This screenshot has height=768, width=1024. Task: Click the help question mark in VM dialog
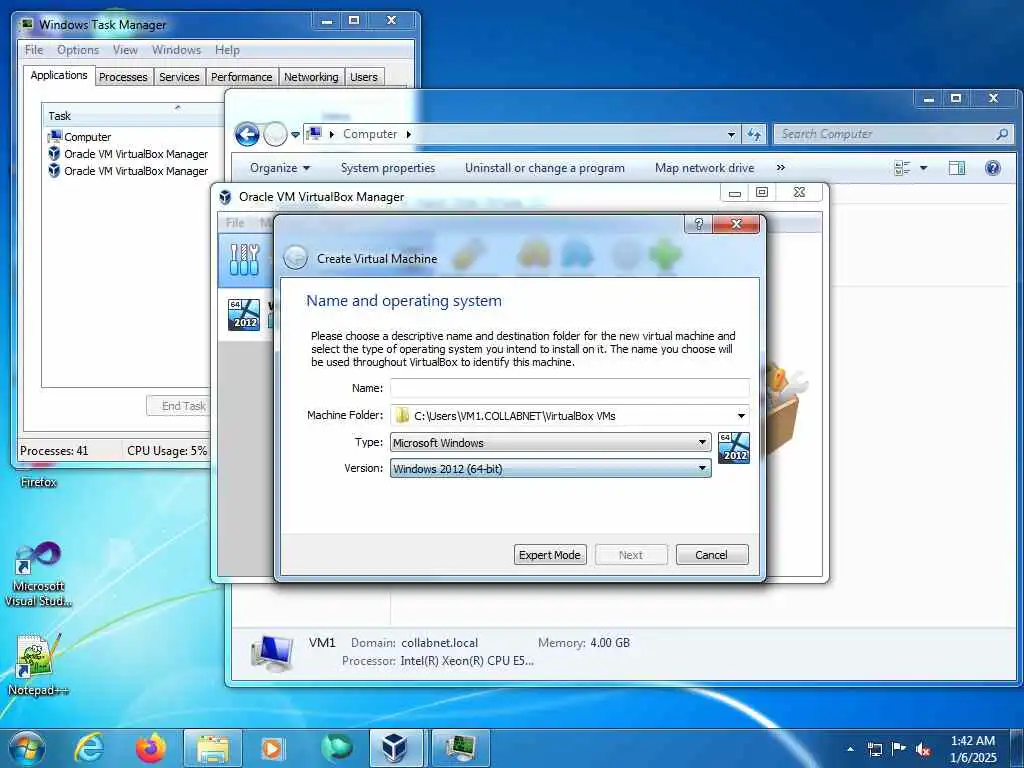pos(699,224)
